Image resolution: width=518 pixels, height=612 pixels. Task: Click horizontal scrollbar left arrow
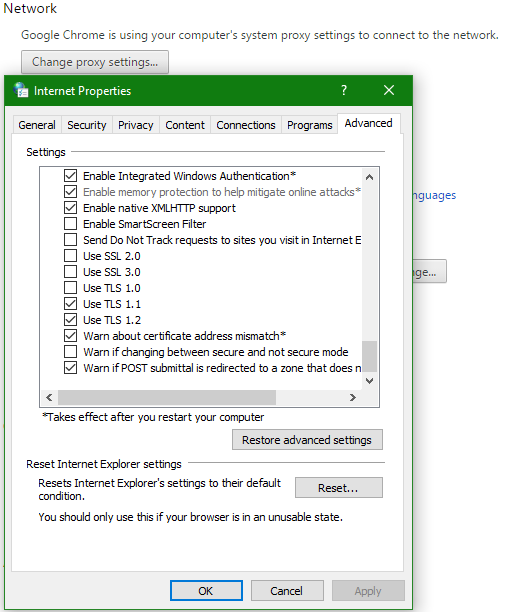(49, 397)
